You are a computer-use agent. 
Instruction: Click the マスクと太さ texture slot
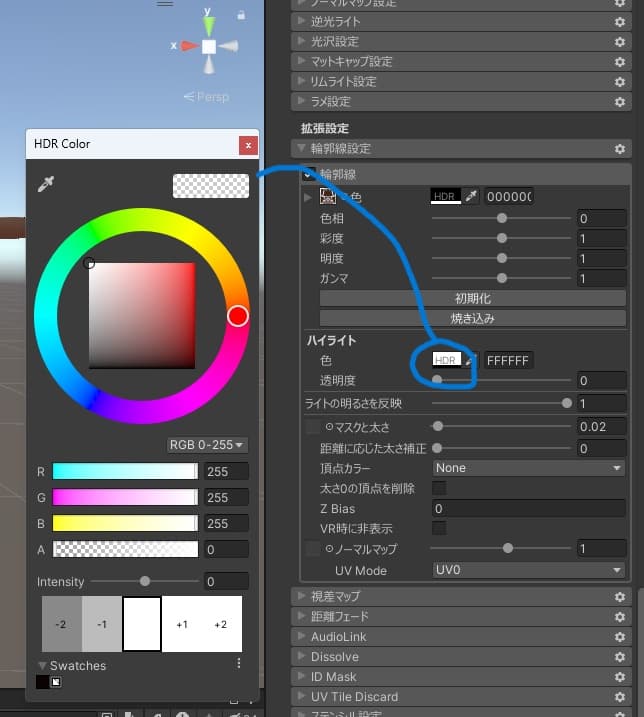[313, 427]
